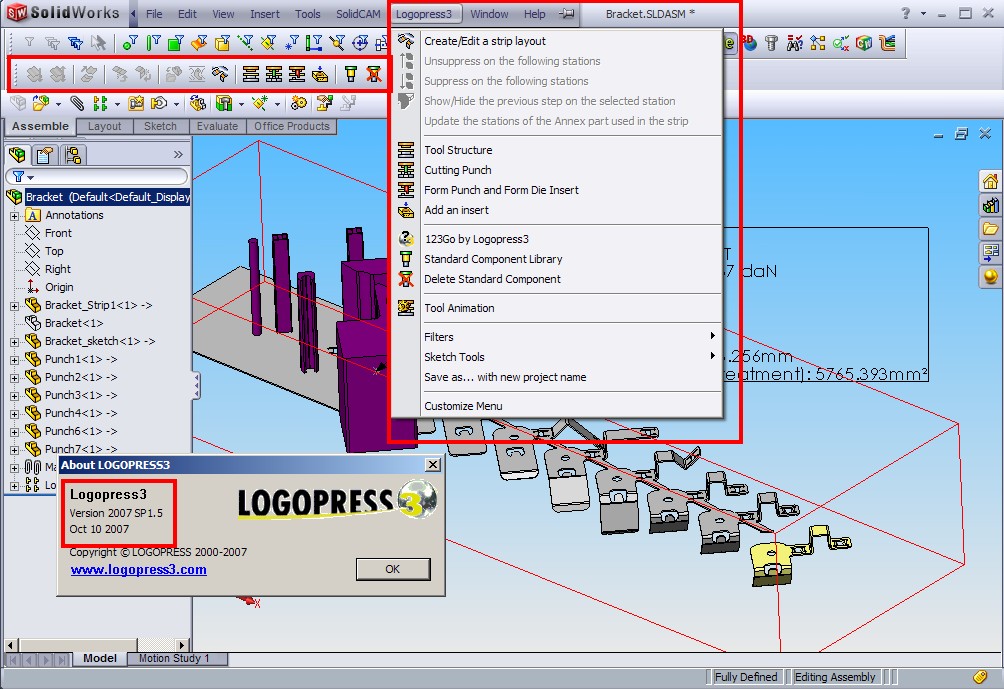Click the Insert Components toolbar icon
The image size is (1004, 689).
coord(42,103)
